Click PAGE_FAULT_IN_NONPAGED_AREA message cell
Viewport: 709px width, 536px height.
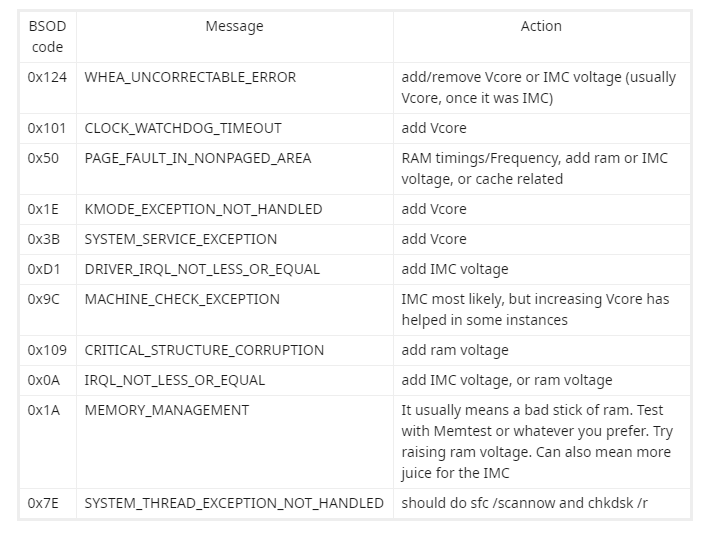pyautogui.click(x=235, y=169)
